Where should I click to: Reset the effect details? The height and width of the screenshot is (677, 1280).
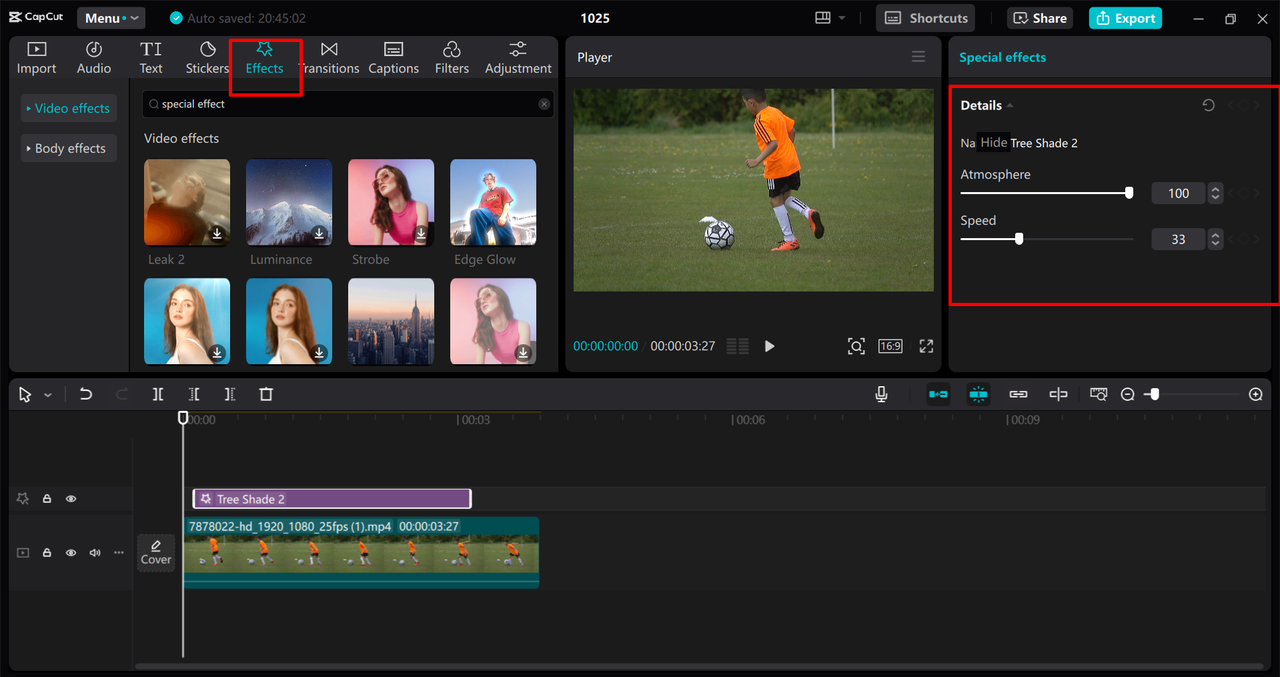(1208, 105)
